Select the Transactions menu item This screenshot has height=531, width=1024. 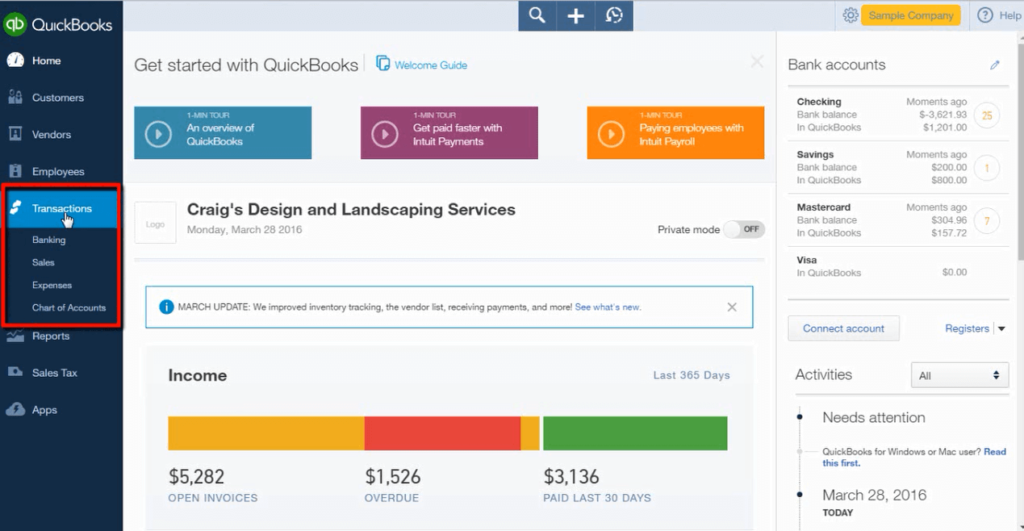click(62, 208)
